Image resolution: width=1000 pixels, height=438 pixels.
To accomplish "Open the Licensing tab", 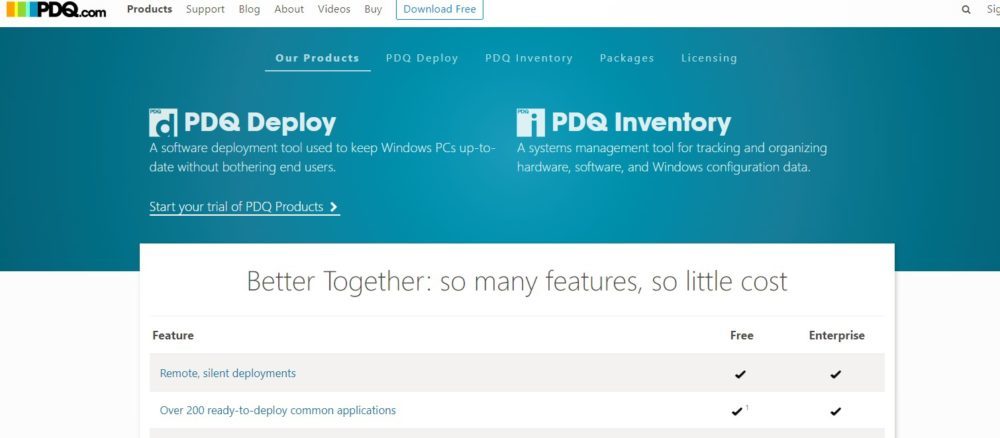I will tap(709, 58).
